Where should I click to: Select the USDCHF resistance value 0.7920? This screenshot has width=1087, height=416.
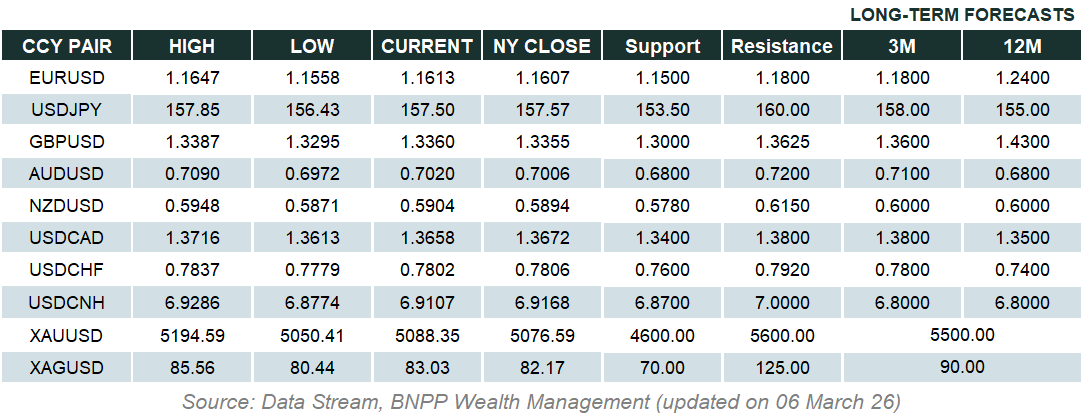click(x=781, y=270)
